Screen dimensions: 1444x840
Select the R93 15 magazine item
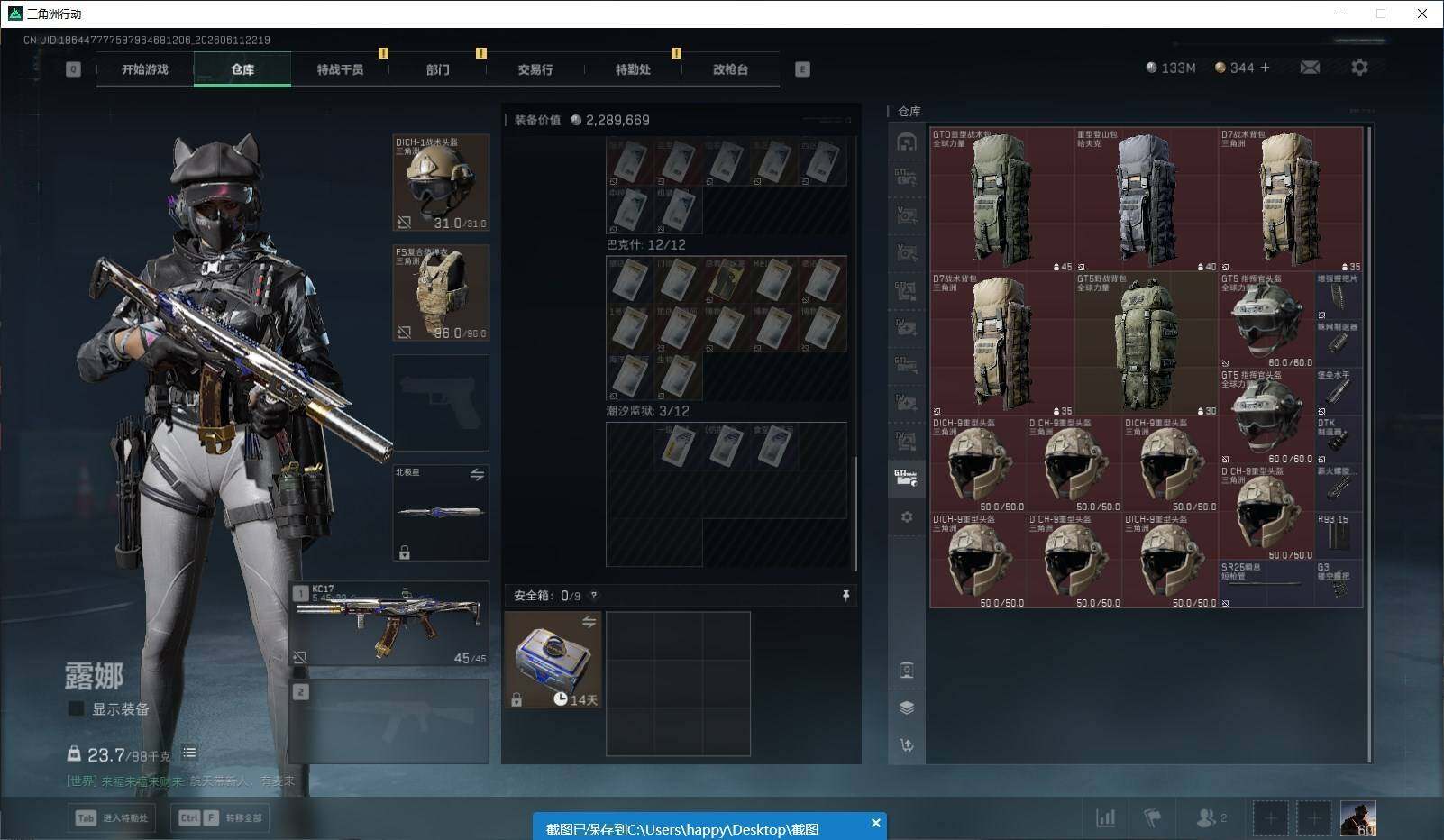point(1339,536)
